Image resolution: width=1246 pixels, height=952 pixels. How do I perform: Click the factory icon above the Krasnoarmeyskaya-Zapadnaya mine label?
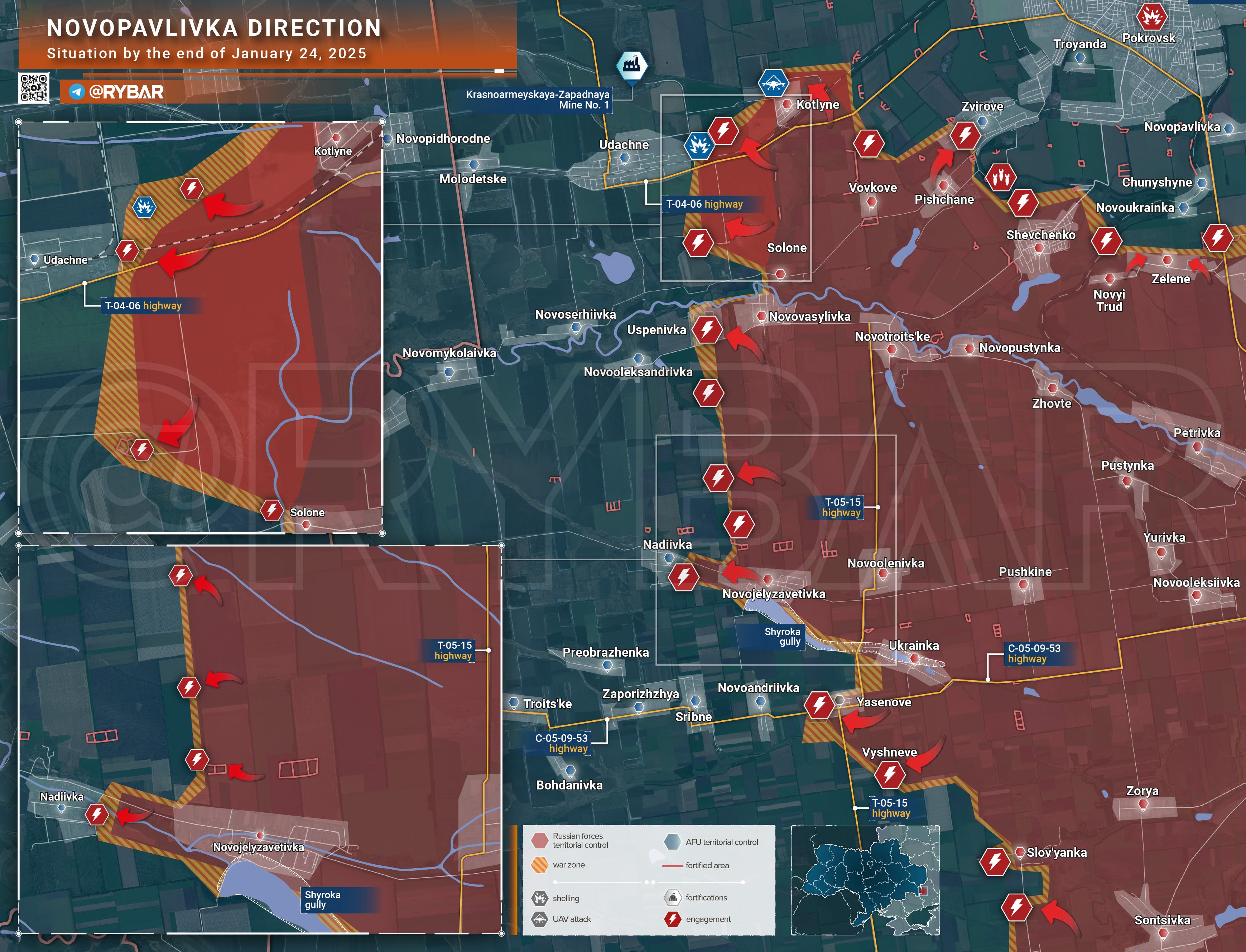(x=631, y=65)
